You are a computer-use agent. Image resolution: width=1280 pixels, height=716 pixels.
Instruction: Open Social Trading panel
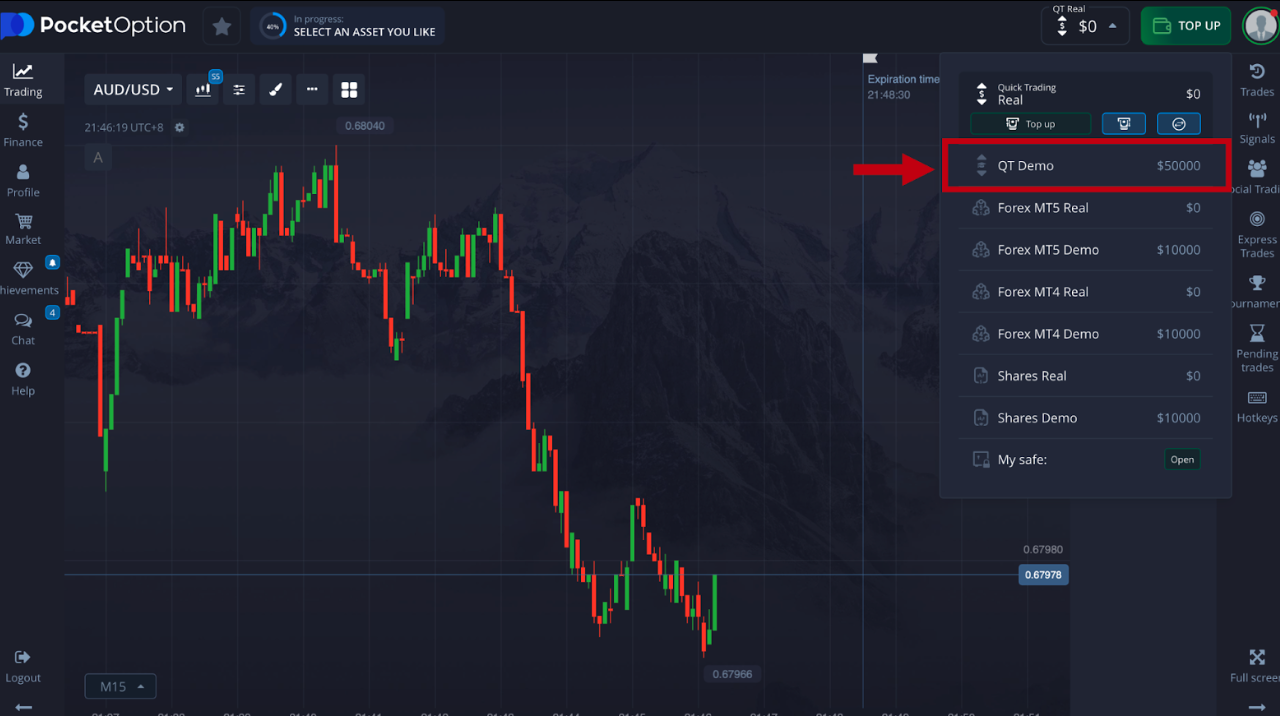(x=1257, y=177)
